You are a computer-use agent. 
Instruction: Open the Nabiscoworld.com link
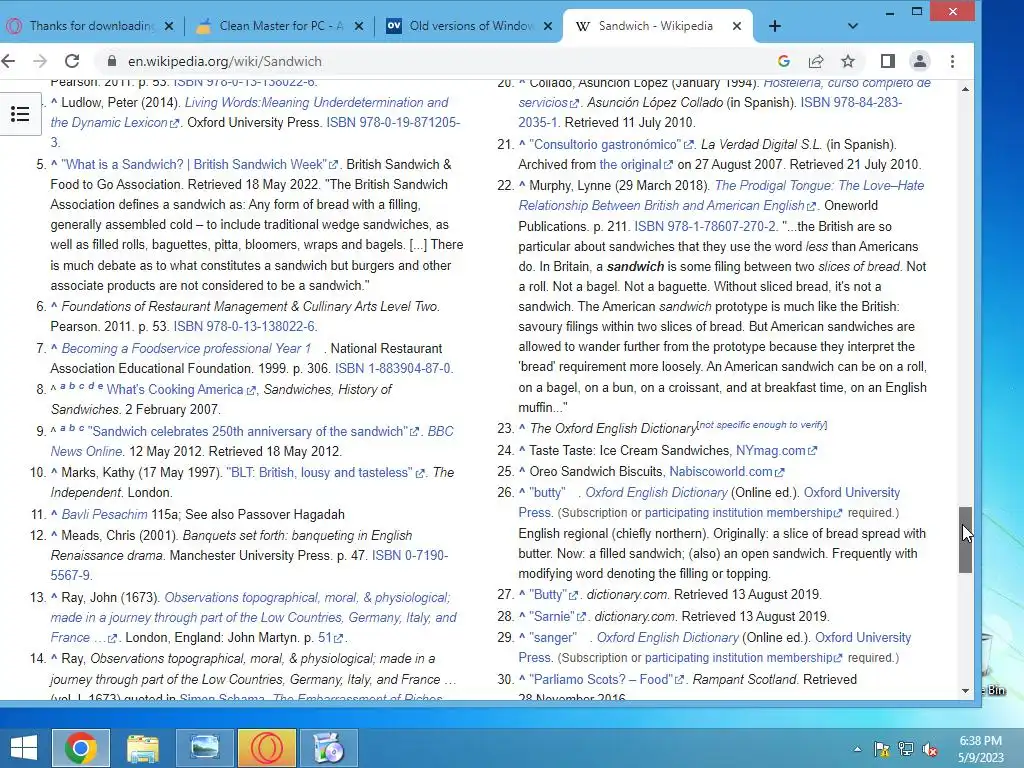click(x=721, y=472)
